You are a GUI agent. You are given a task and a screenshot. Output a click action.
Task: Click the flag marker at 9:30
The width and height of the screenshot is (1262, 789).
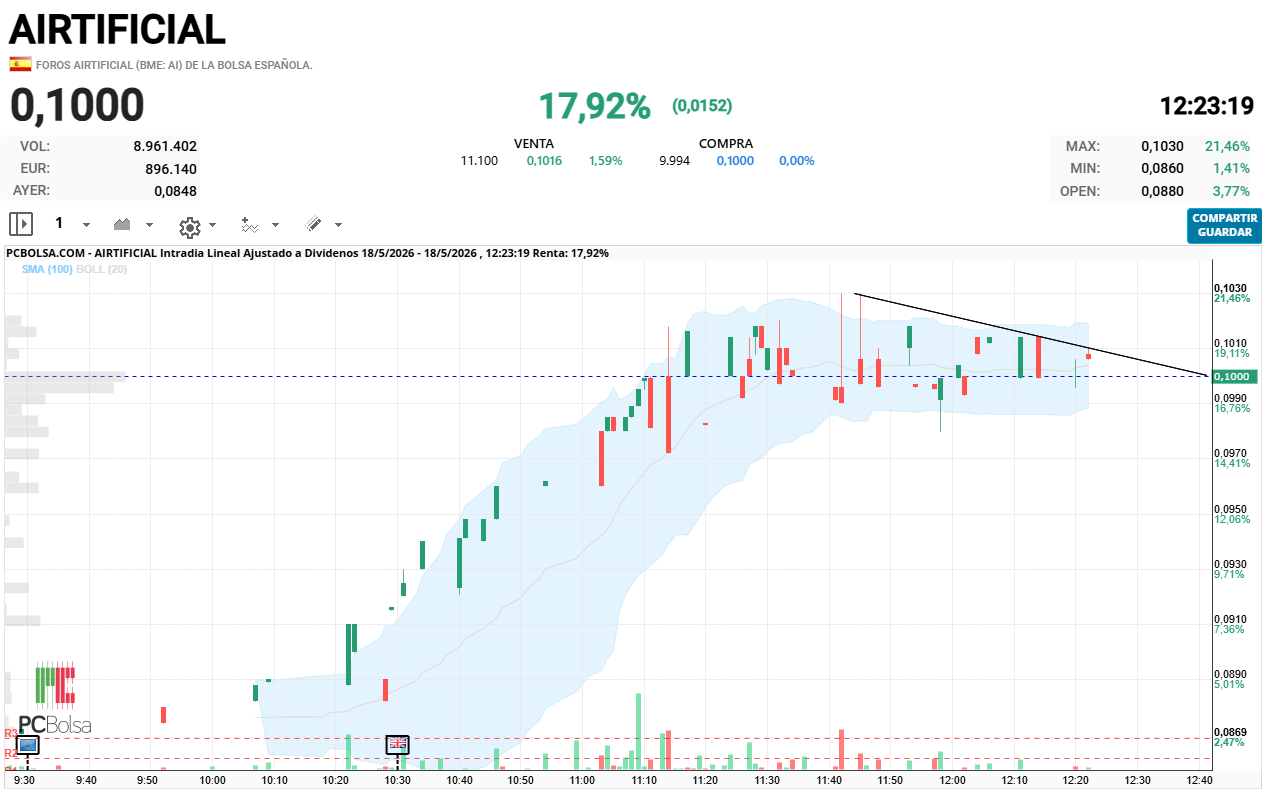click(x=28, y=745)
